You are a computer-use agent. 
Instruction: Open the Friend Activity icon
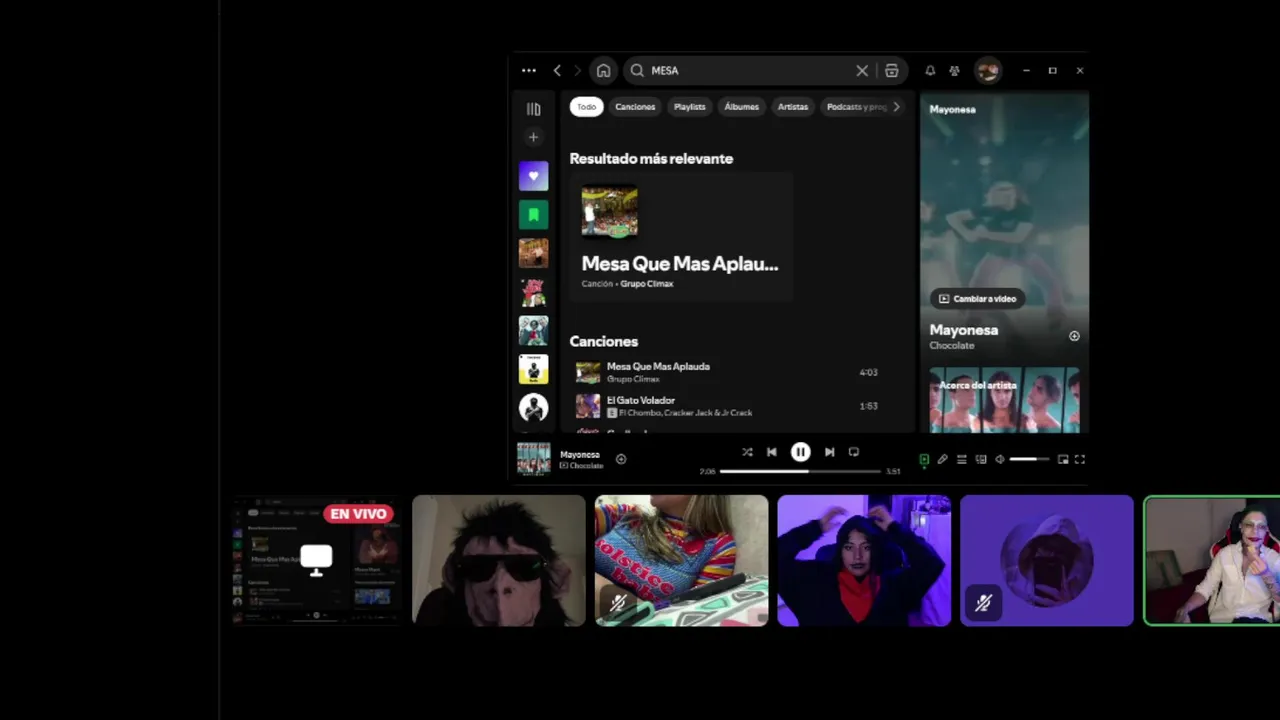(x=954, y=71)
